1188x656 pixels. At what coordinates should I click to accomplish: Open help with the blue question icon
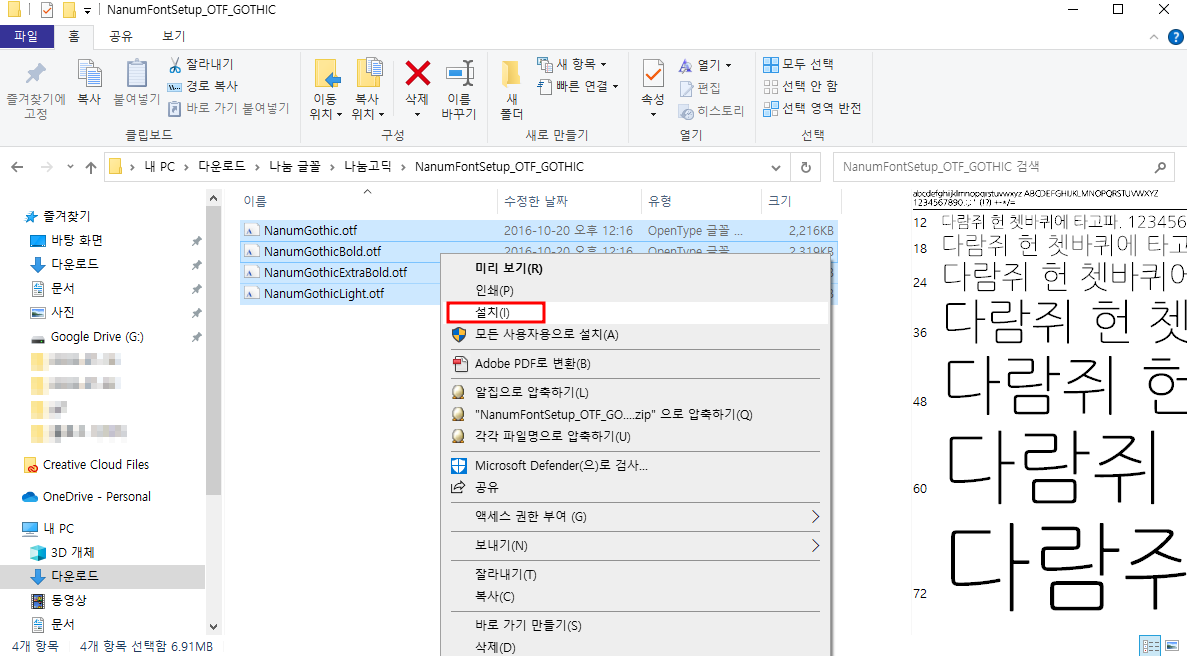tap(1176, 36)
